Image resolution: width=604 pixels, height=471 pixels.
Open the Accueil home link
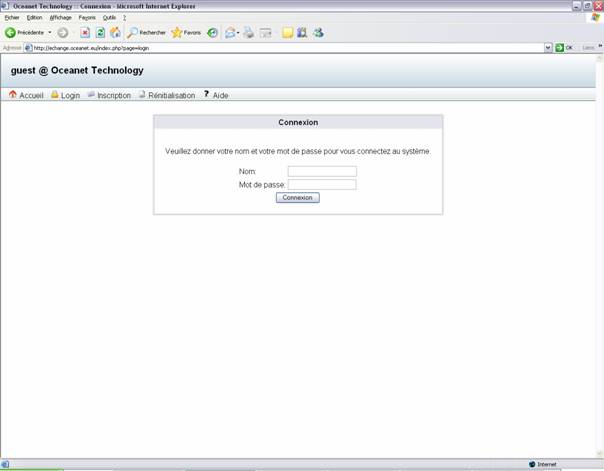[x=26, y=95]
